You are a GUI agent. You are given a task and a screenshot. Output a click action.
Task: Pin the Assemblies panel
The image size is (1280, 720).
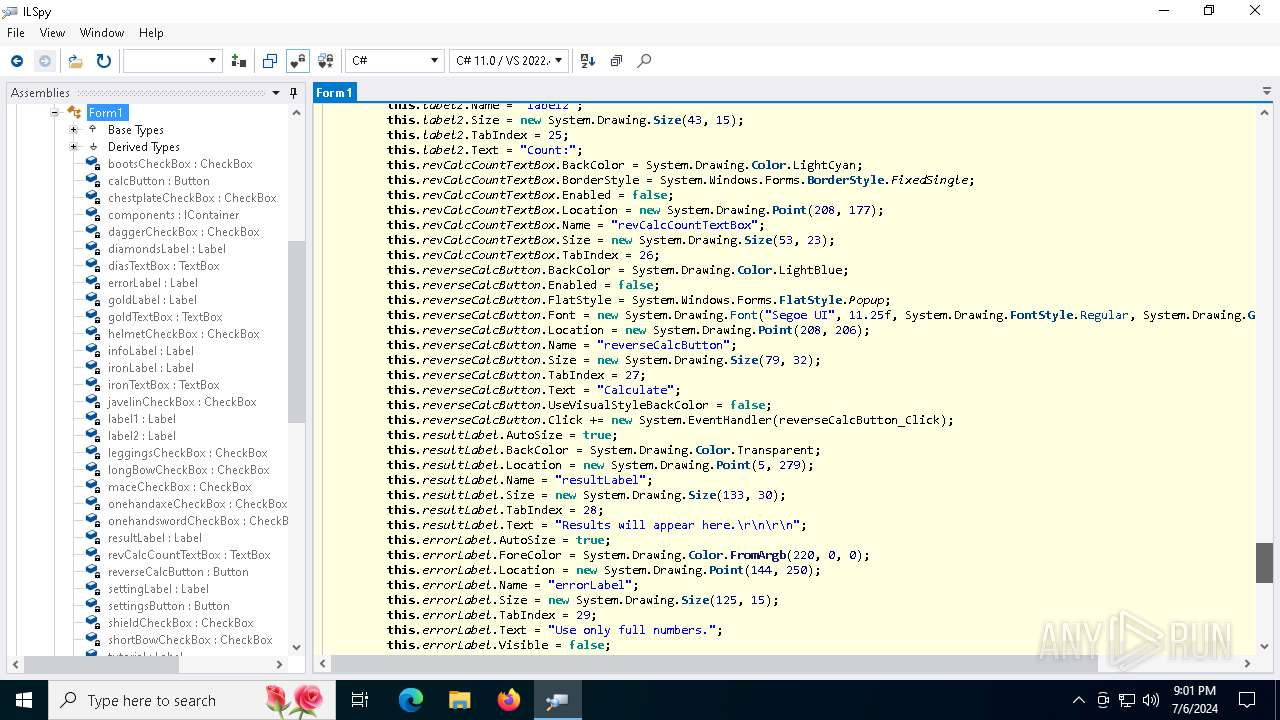[x=293, y=93]
